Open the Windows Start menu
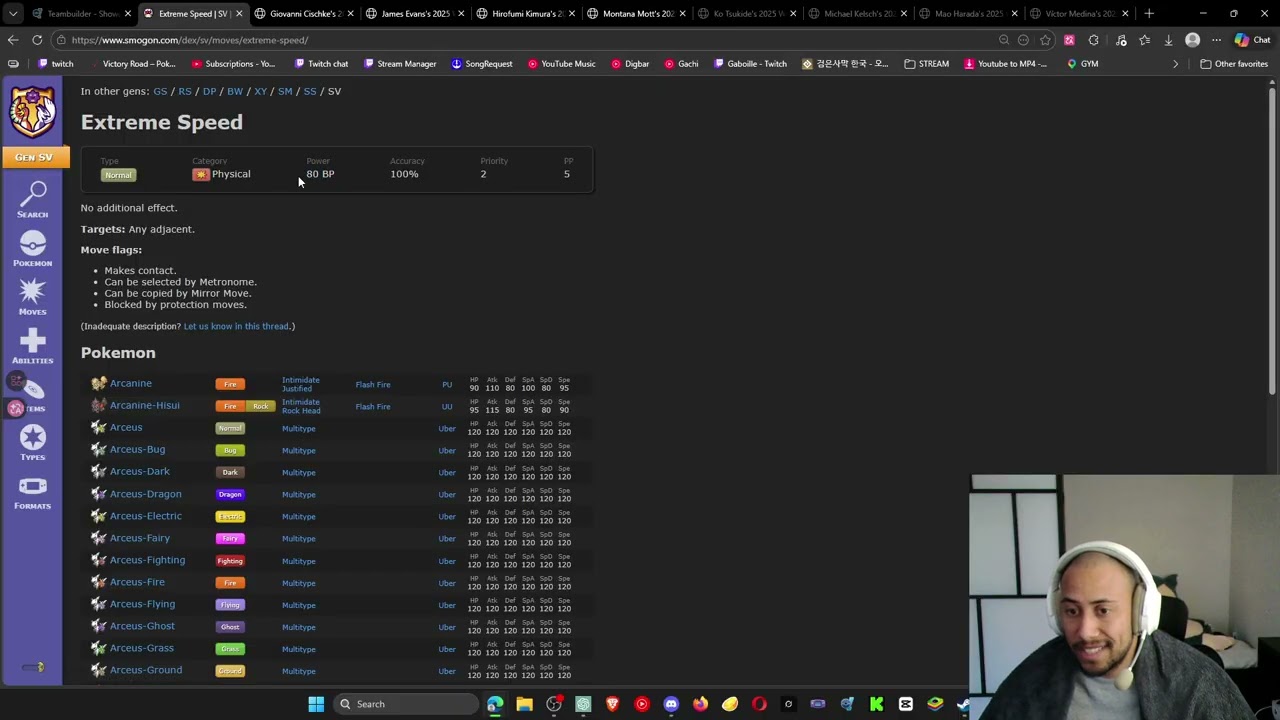Viewport: 1280px width, 720px height. point(316,704)
